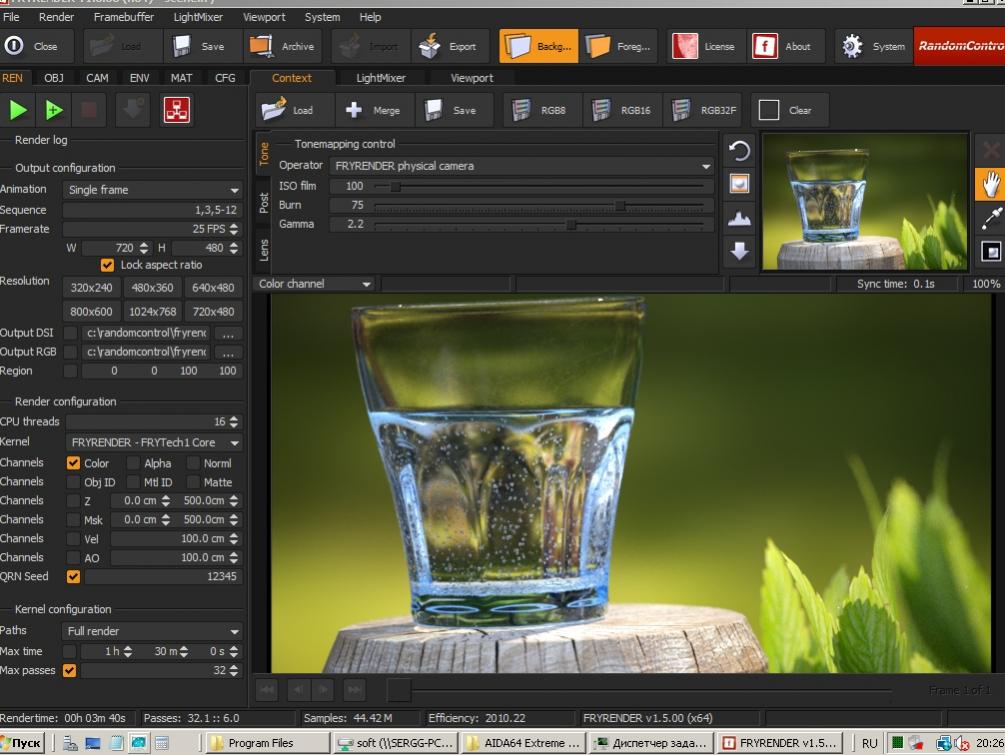Click the framebuffer Save disk icon
The width and height of the screenshot is (1005, 755).
(x=433, y=110)
